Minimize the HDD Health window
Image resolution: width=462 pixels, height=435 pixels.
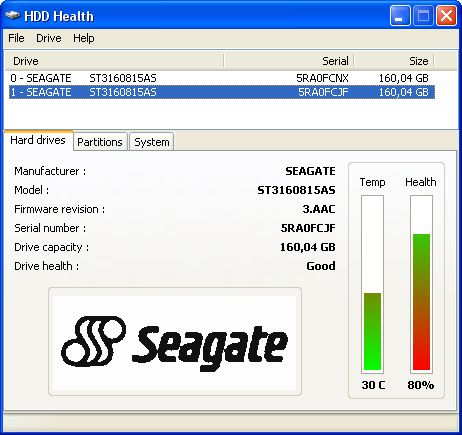pyautogui.click(x=400, y=16)
